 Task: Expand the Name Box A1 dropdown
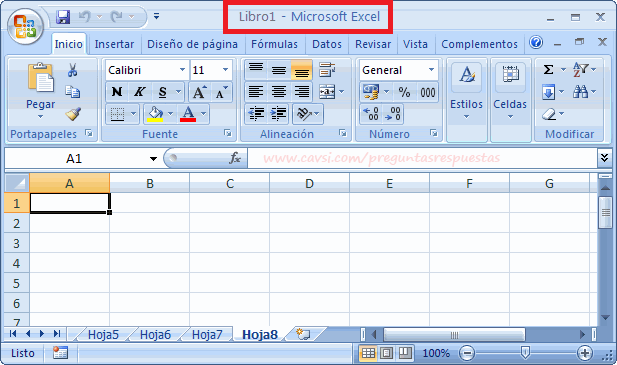coord(153,159)
